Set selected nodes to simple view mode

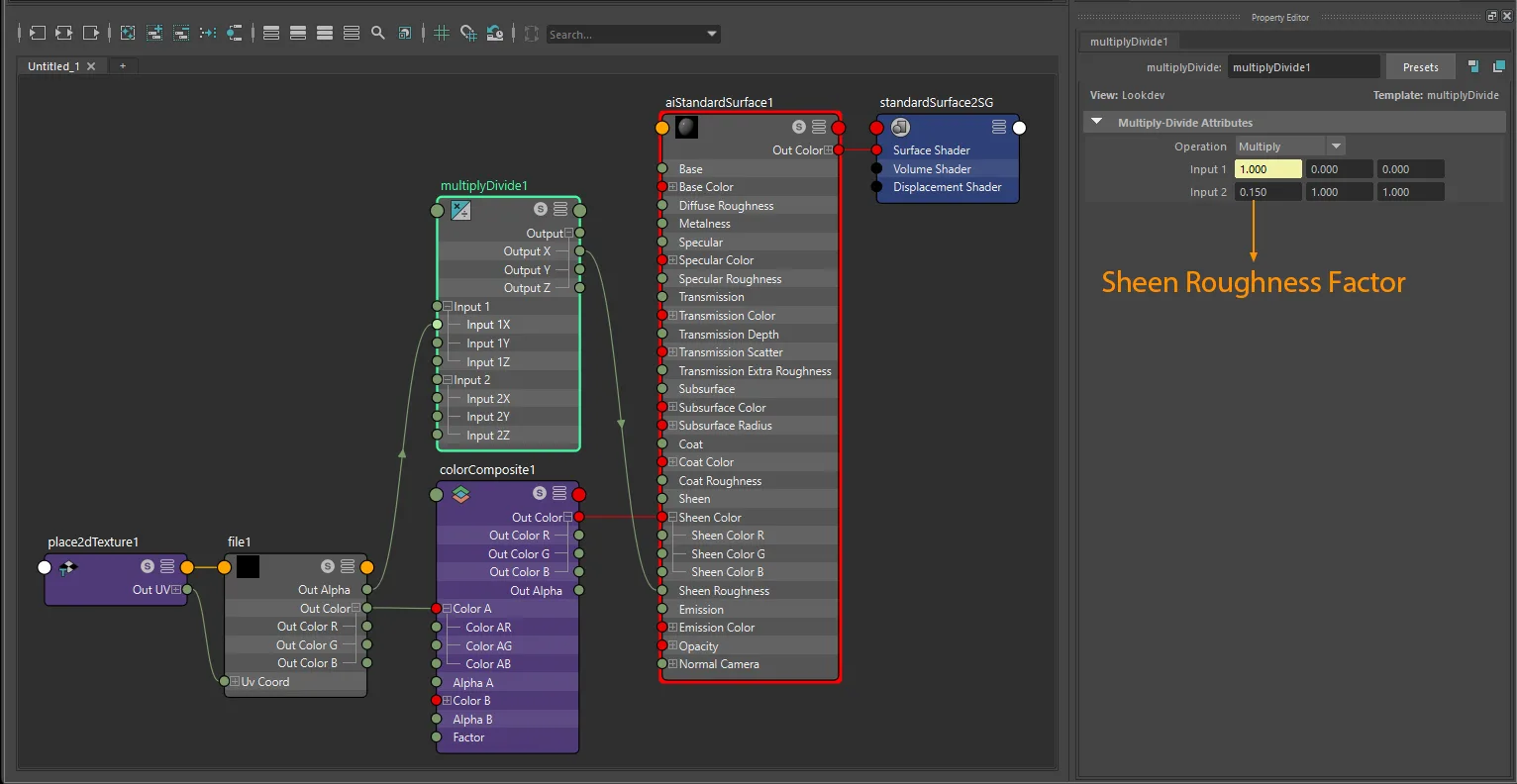271,33
